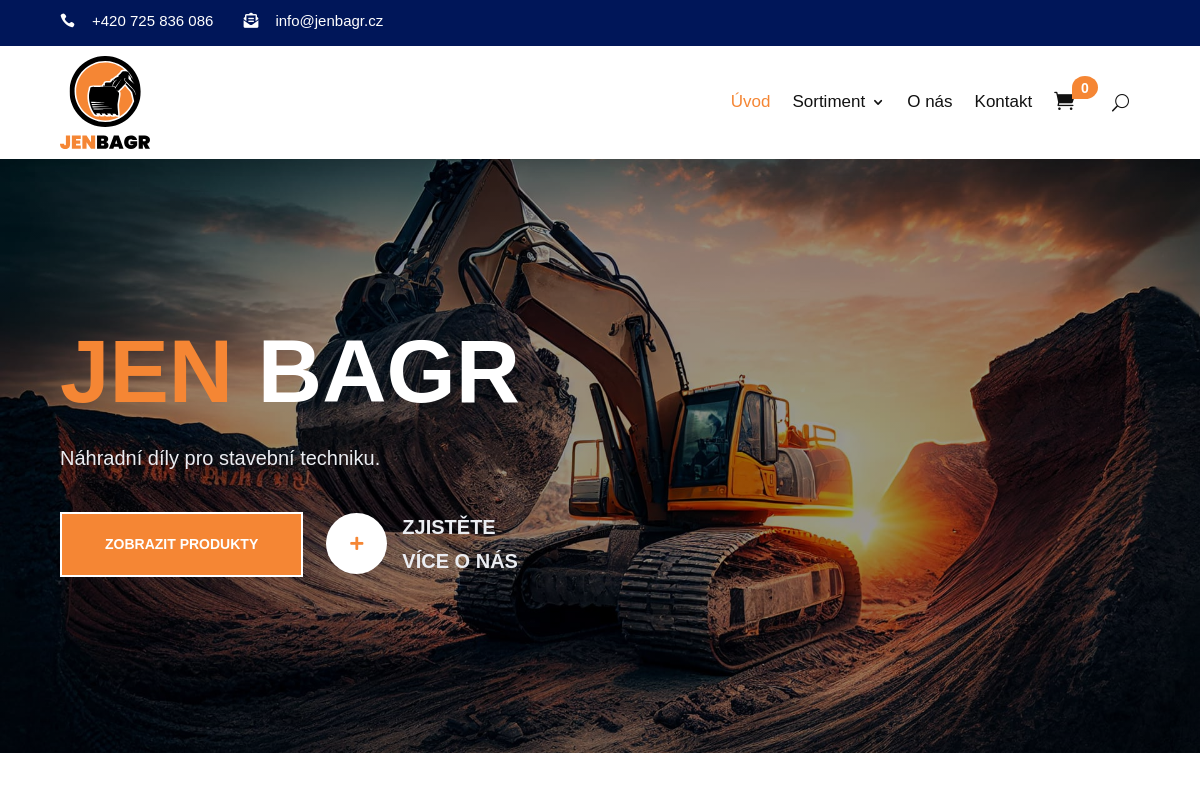The width and height of the screenshot is (1200, 800).
Task: Click the Zobrazit produkty button
Action: [181, 544]
